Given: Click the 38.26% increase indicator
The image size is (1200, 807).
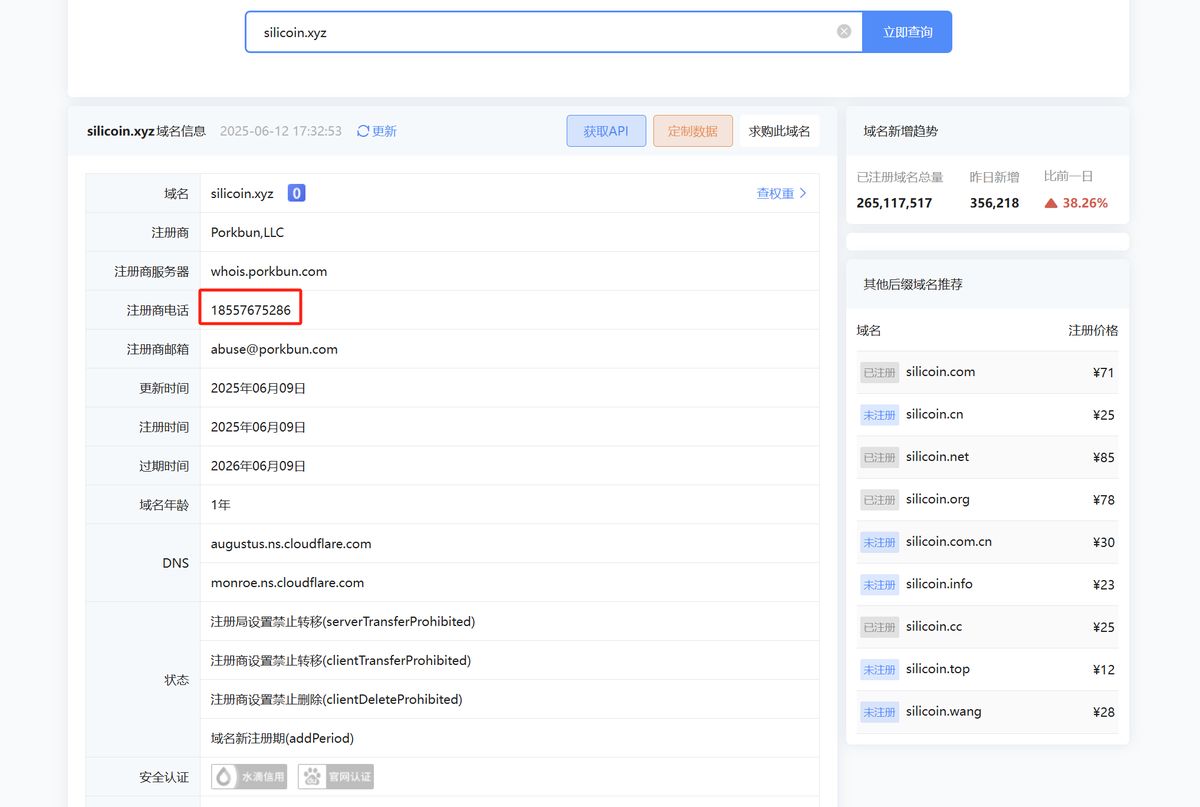Looking at the screenshot, I should tap(1076, 203).
